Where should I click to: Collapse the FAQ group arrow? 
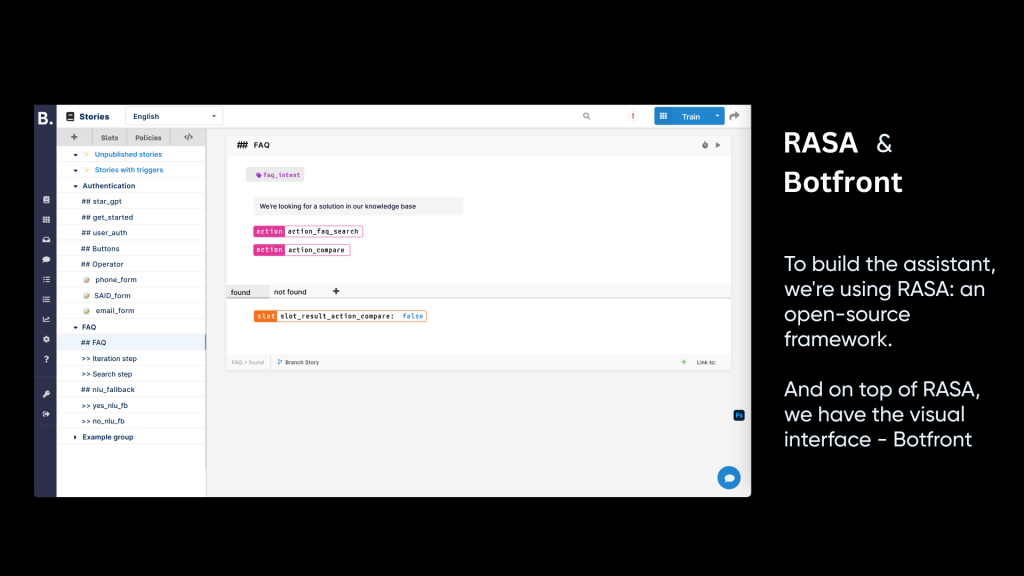(75, 327)
